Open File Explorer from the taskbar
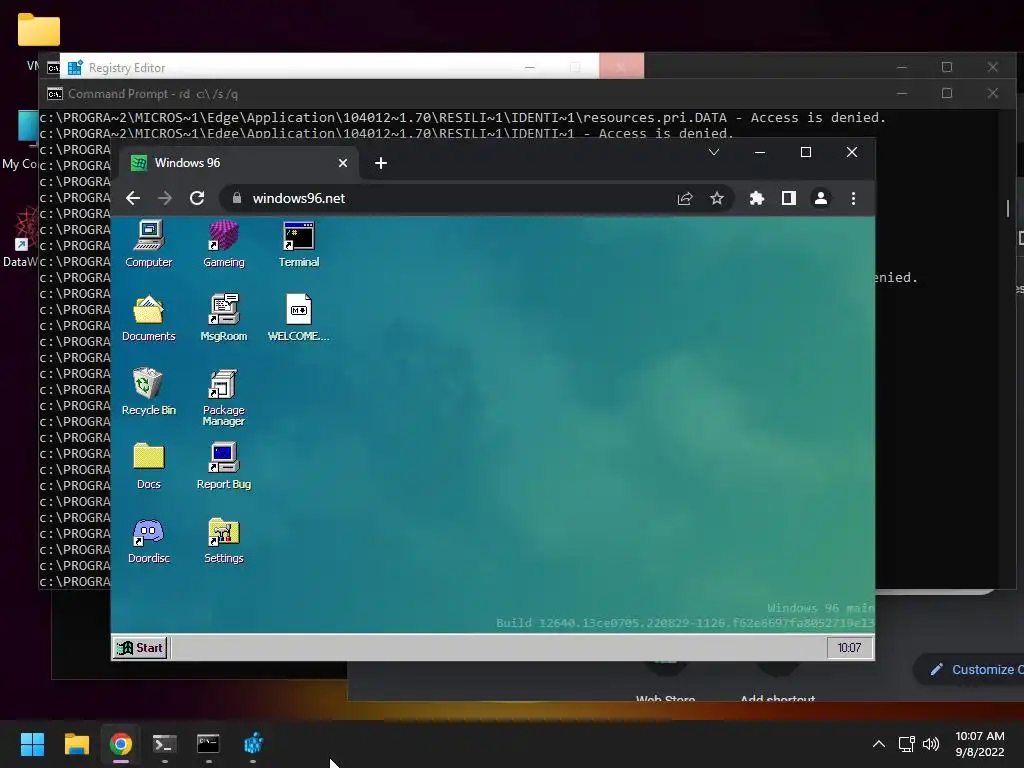This screenshot has width=1024, height=768. (76, 744)
